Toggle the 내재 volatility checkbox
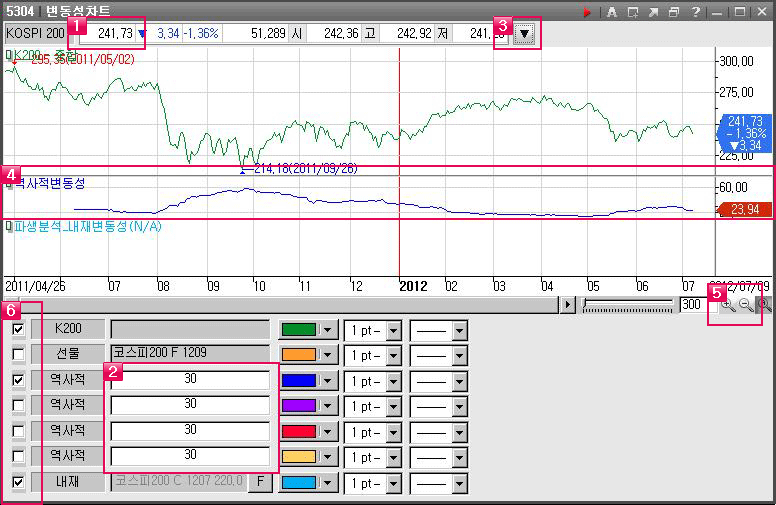The width and height of the screenshot is (776, 505). pos(18,482)
